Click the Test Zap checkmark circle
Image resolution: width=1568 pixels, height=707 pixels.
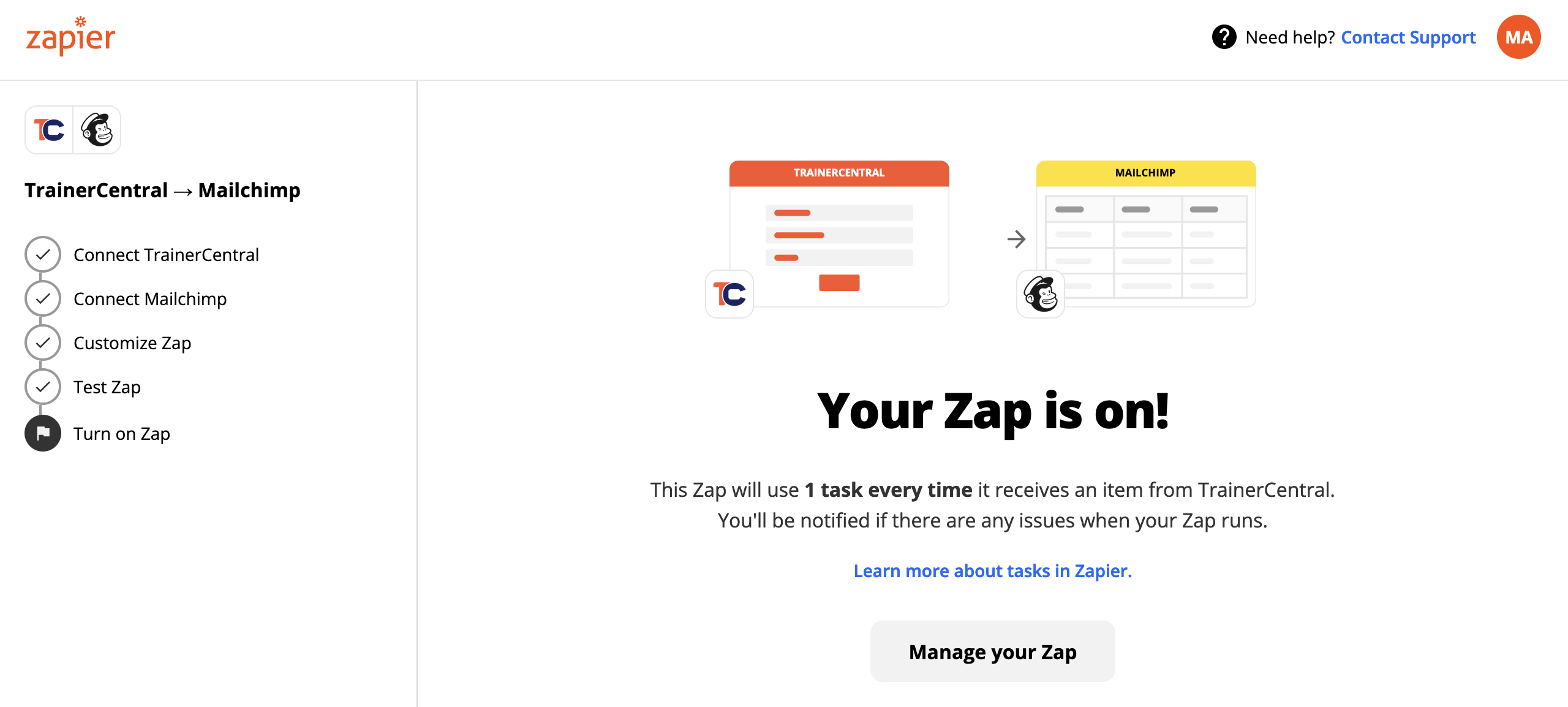[43, 387]
